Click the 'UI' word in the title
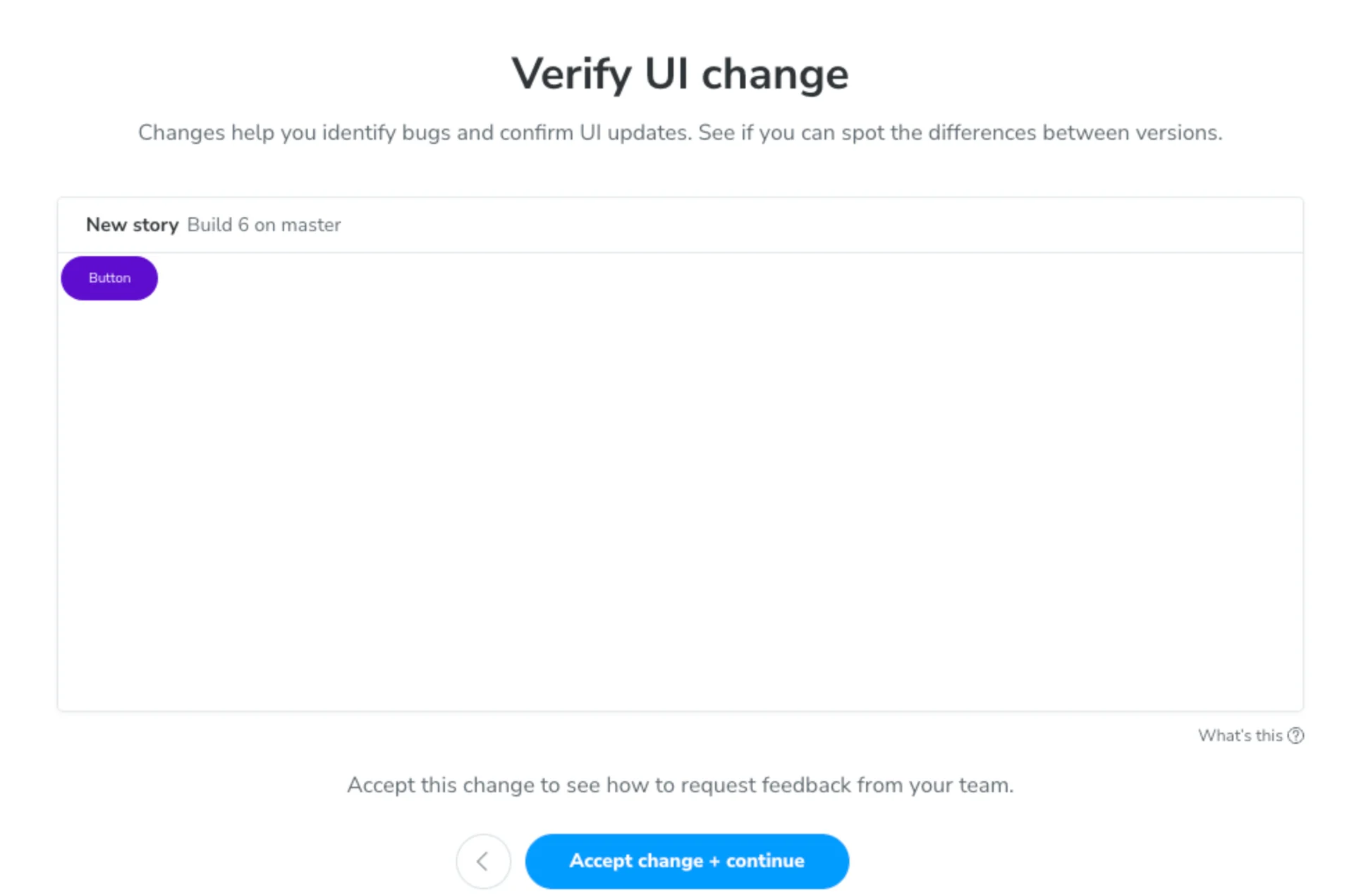 (666, 74)
